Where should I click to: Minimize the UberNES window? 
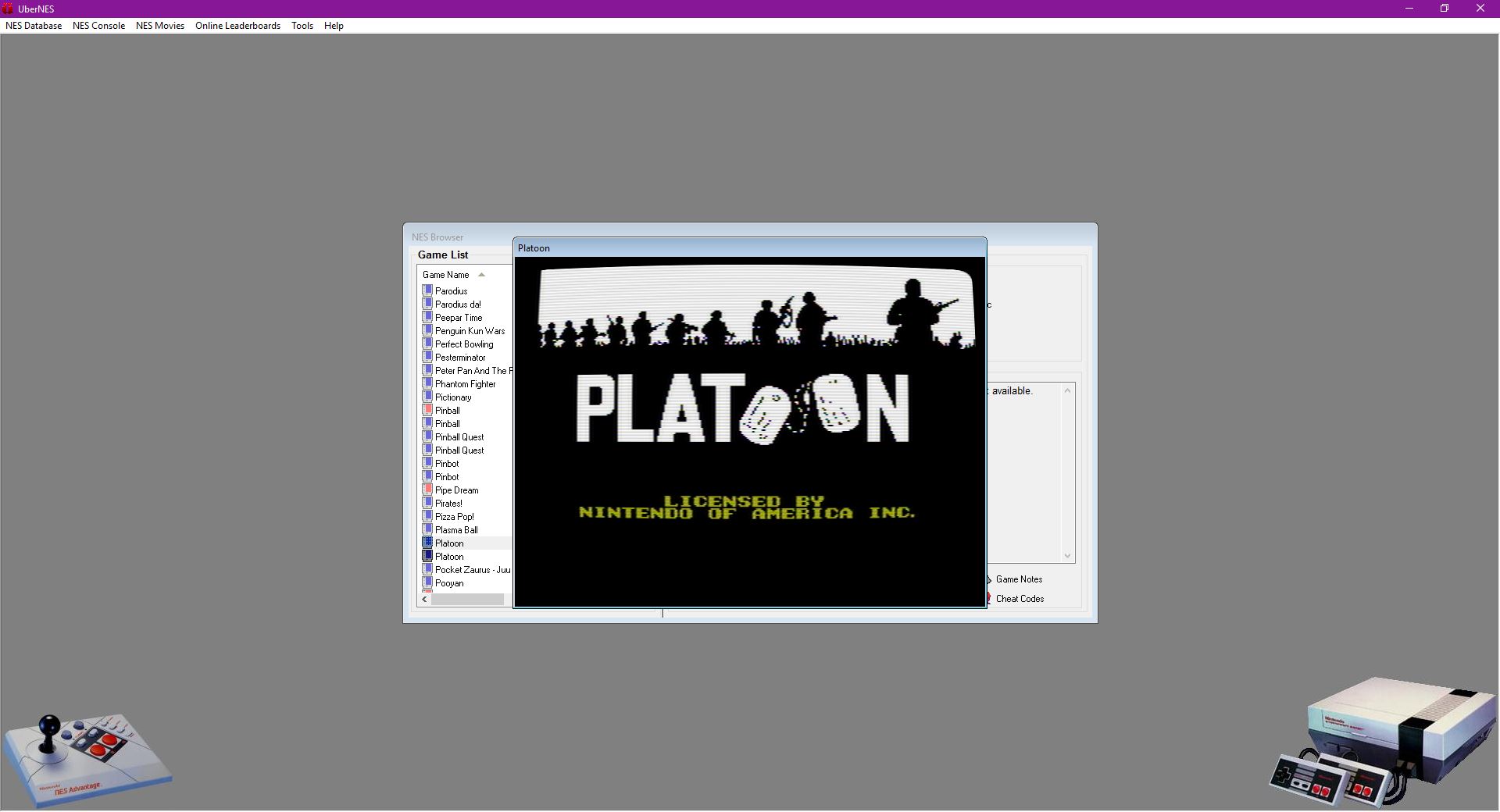[1409, 9]
